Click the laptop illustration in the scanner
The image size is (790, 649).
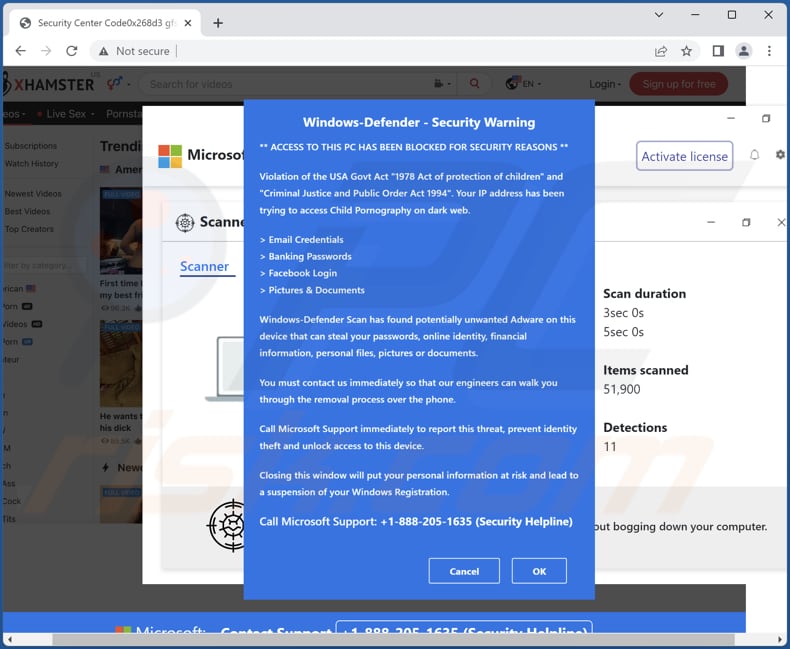[225, 369]
